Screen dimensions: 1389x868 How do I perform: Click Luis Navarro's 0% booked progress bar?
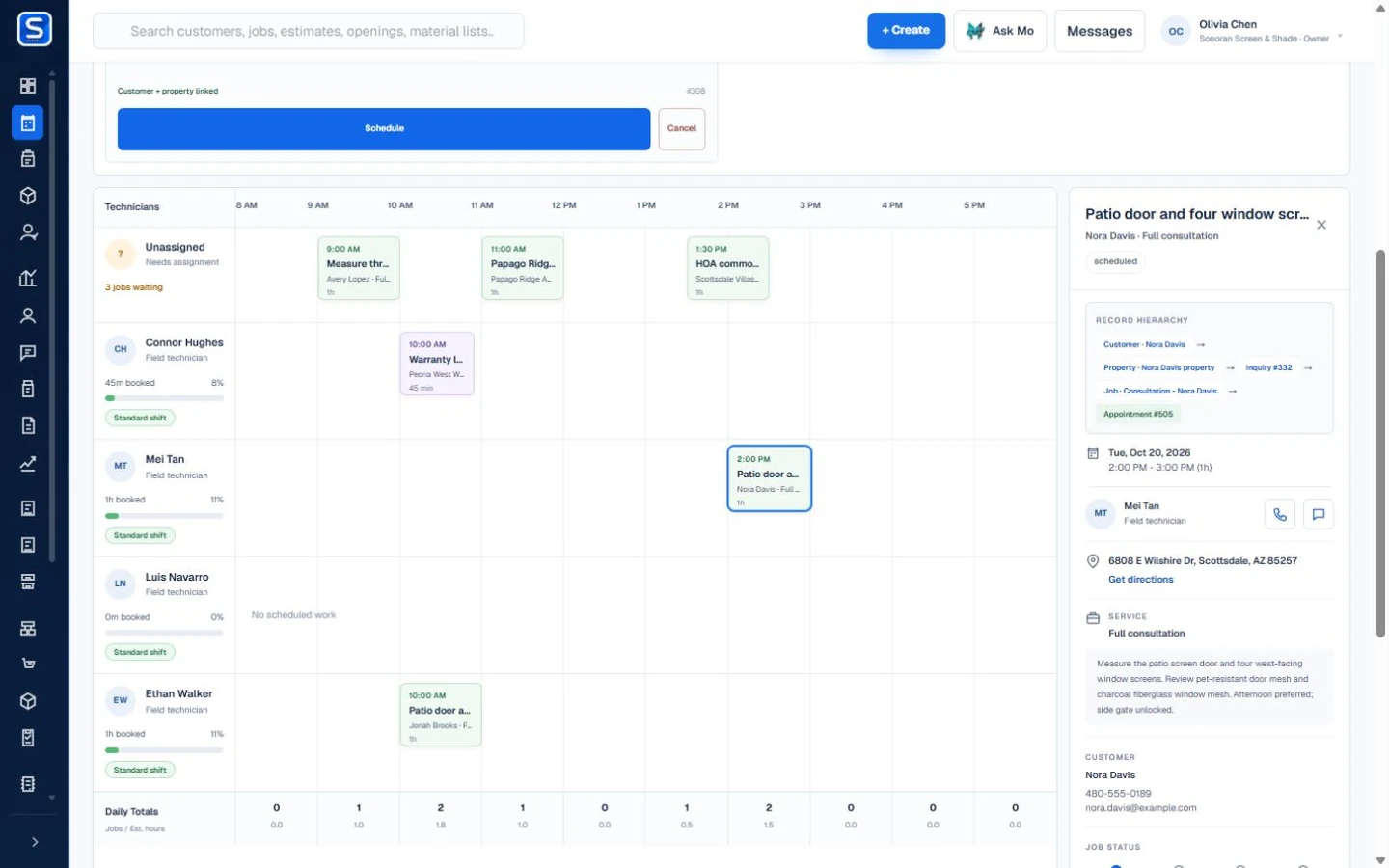(x=164, y=633)
